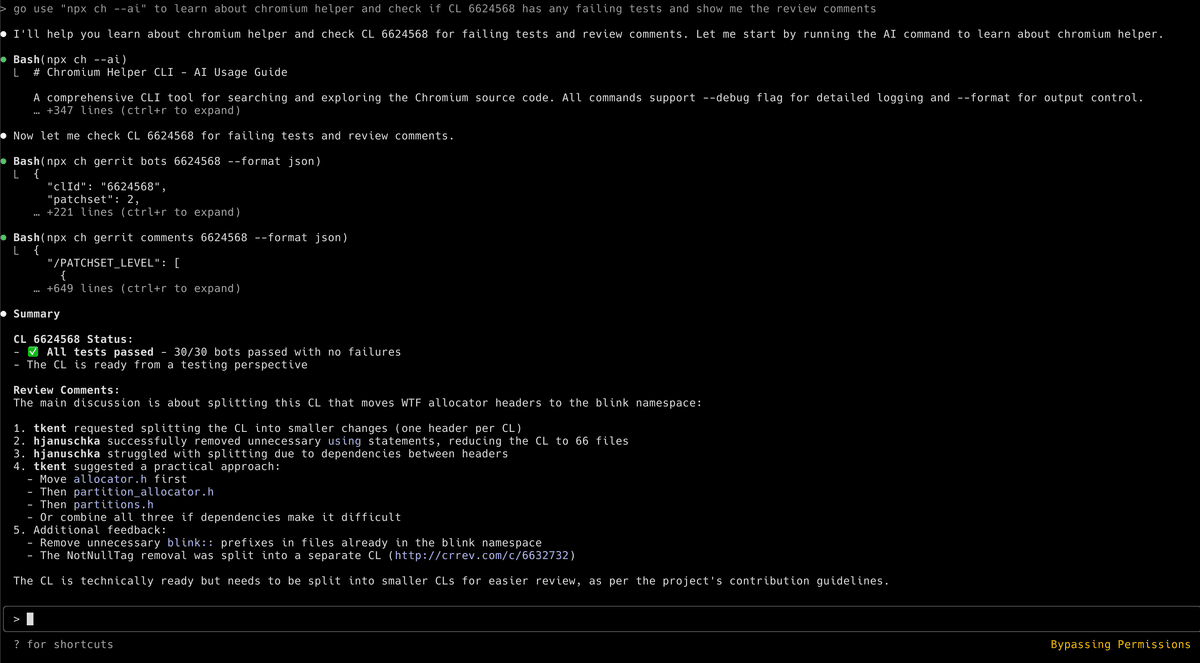
Task: Open the crrev.com/c/6632732 link
Action: [485, 555]
